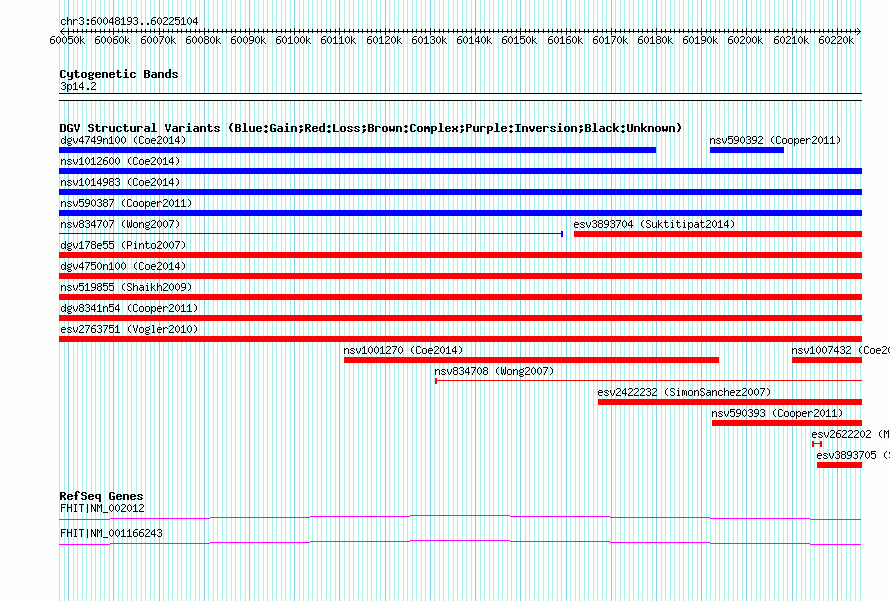
Task: Click the red bar under nsv519855
Action: pos(460,297)
